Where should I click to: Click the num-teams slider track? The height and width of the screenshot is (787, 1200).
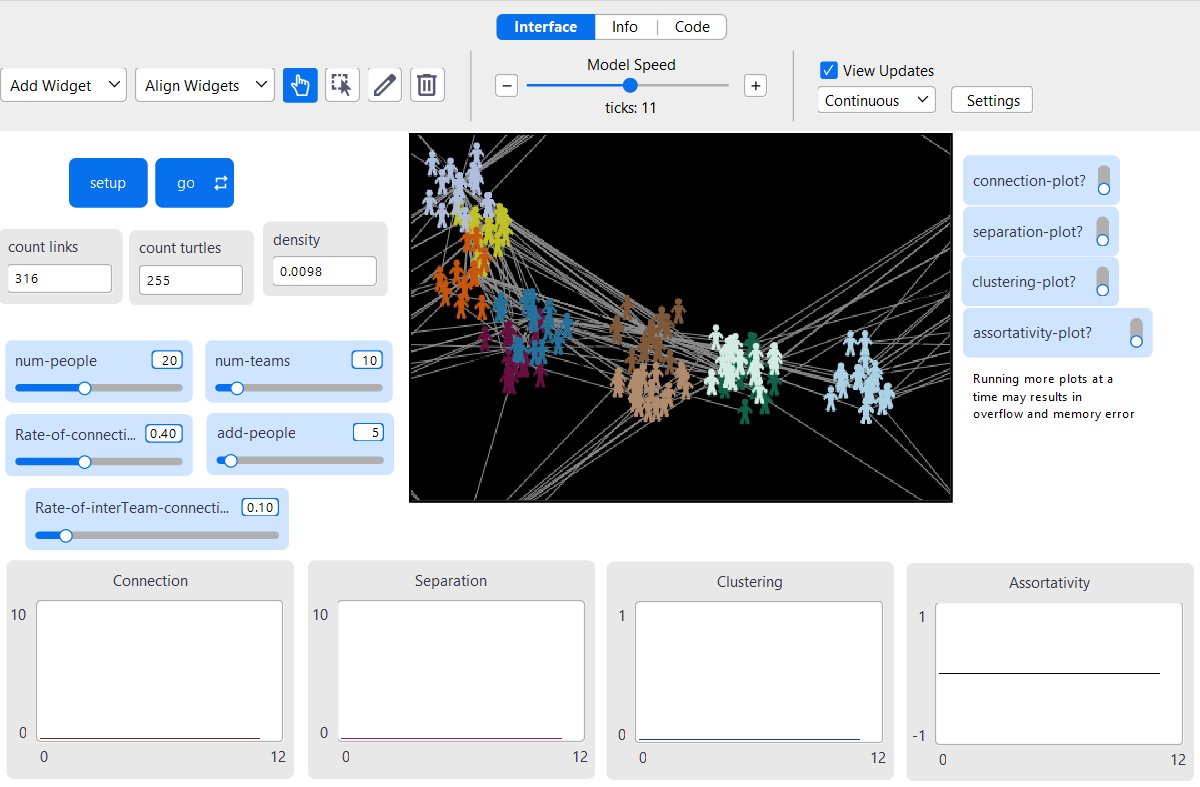pyautogui.click(x=299, y=388)
